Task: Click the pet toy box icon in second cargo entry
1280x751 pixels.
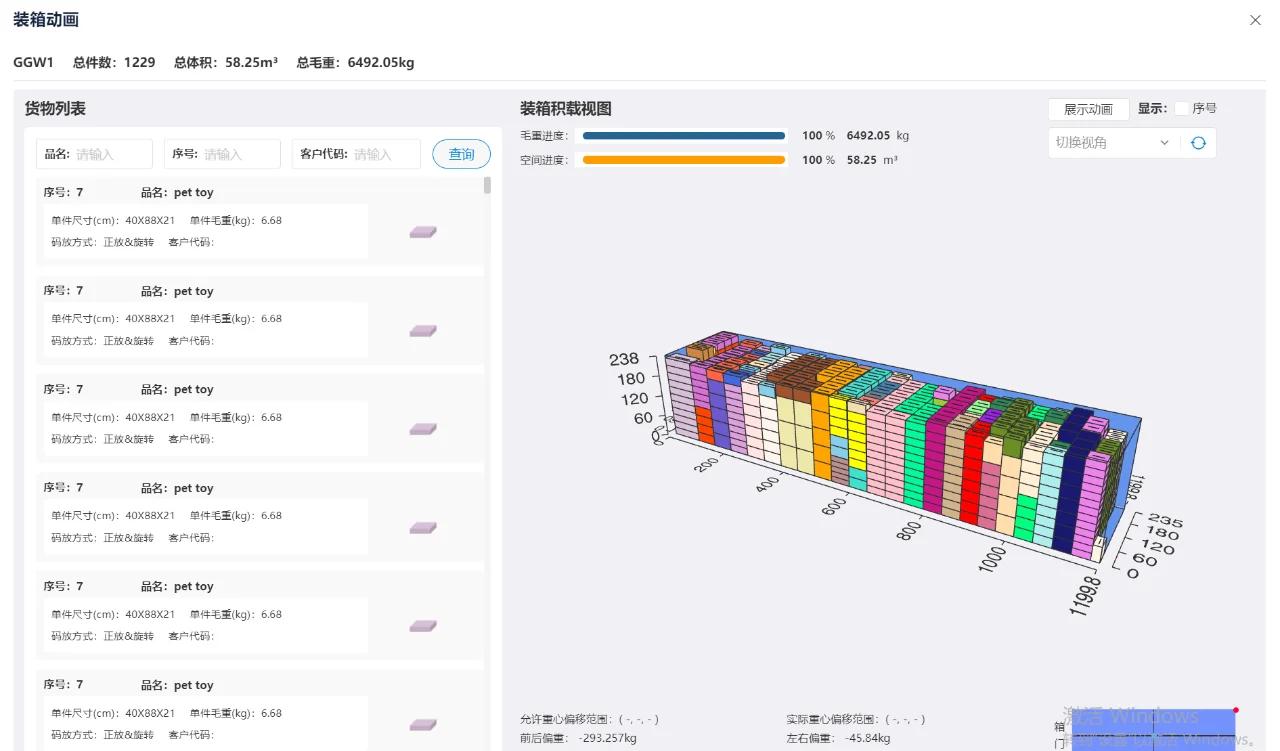Action: click(422, 330)
